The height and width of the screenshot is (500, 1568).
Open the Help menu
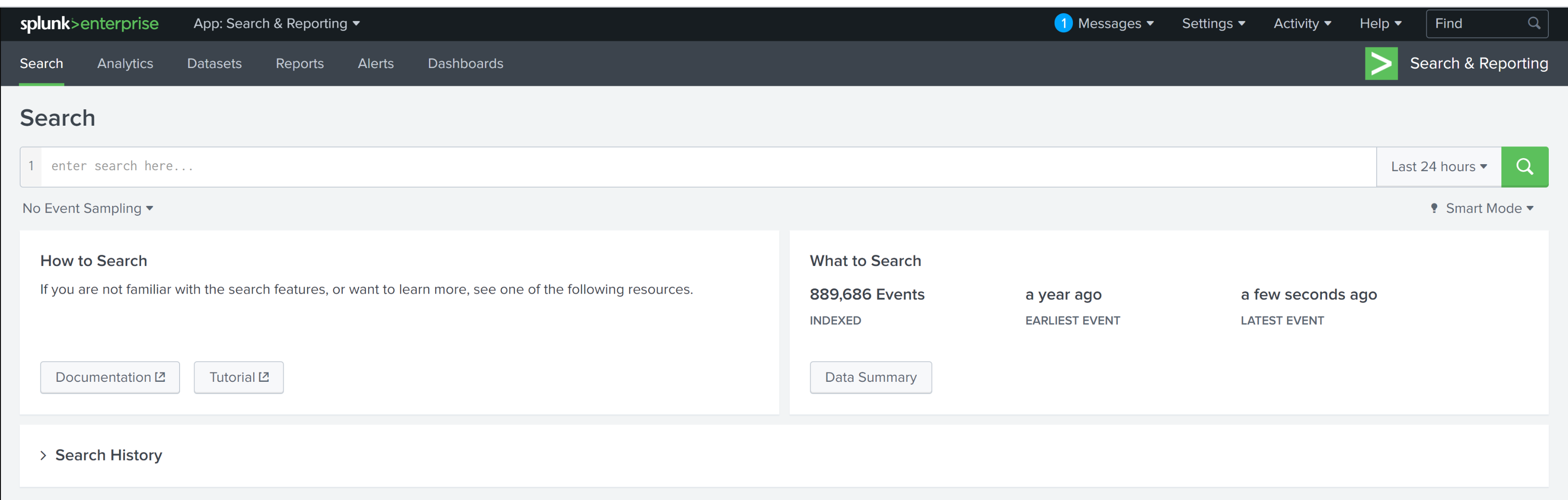[1380, 23]
